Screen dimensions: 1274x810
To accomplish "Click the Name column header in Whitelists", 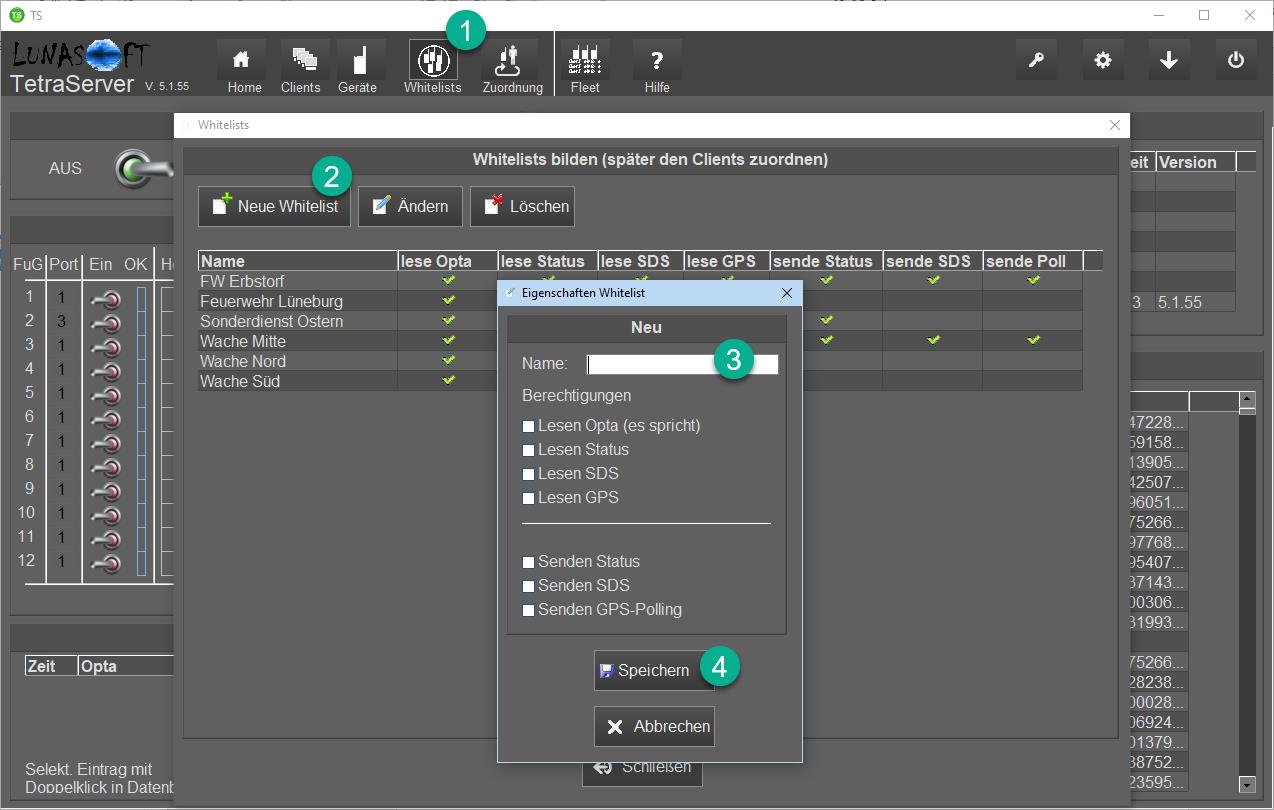I will click(297, 261).
